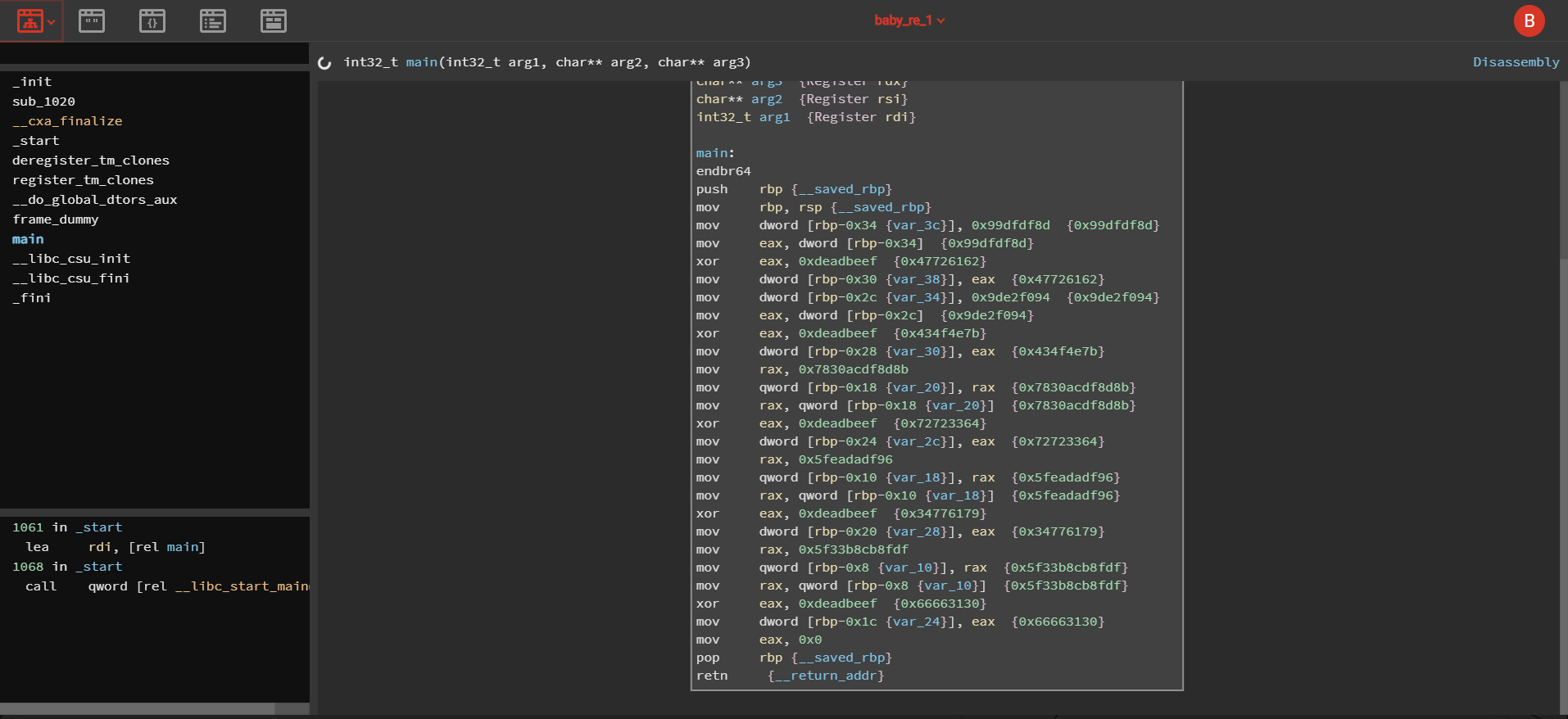Click the 0x5feadadf96 value in mov rax

845,459
